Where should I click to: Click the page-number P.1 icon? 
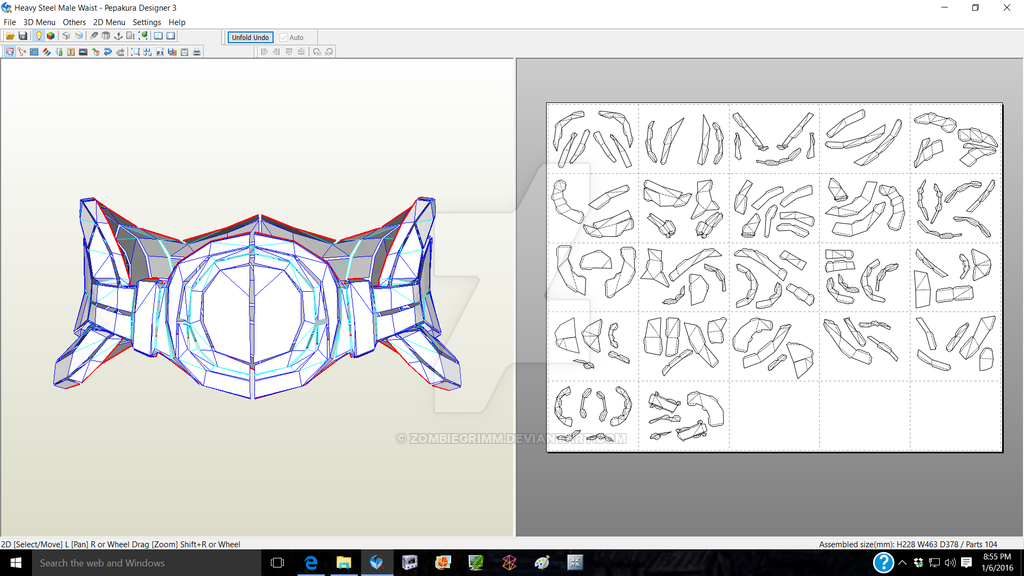click(x=160, y=52)
